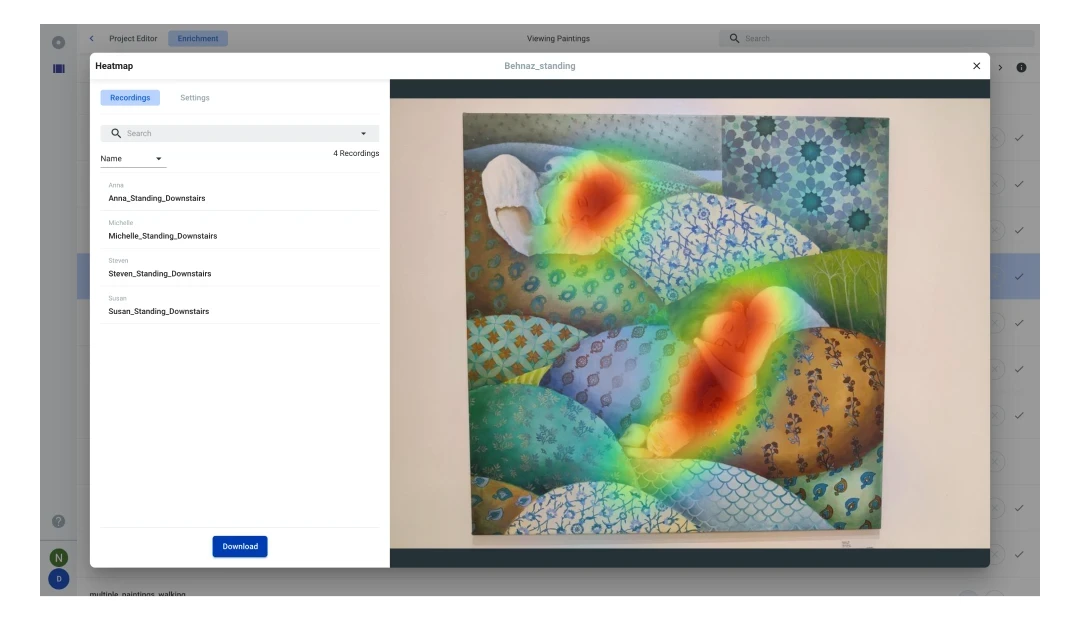Select Steven_Standing_Downstairs recording
The height and width of the screenshot is (621, 1080).
click(x=240, y=268)
